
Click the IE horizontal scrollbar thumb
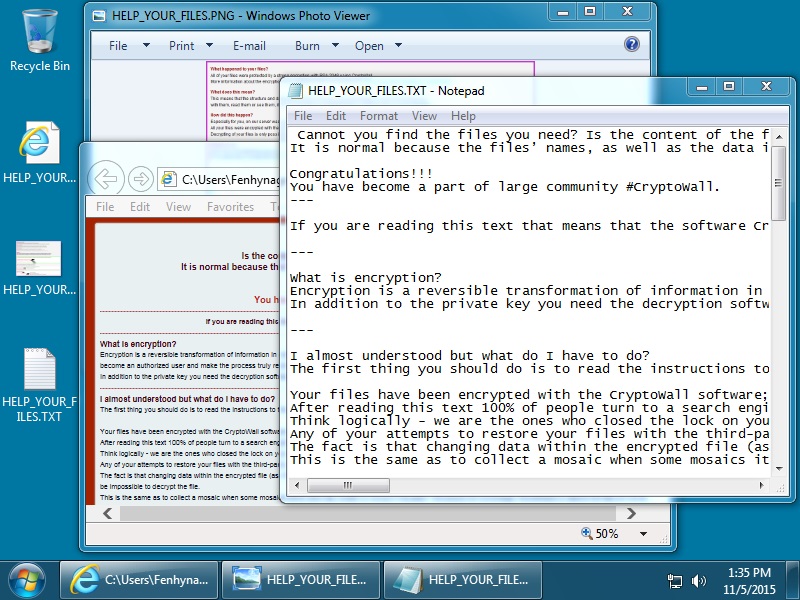point(367,513)
